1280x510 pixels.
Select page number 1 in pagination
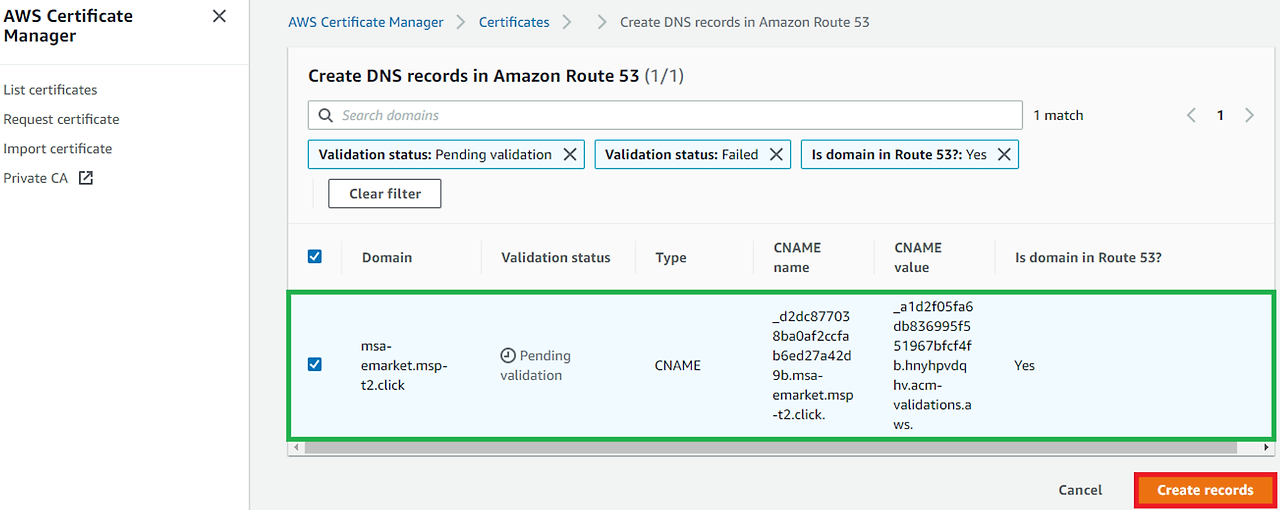1220,115
